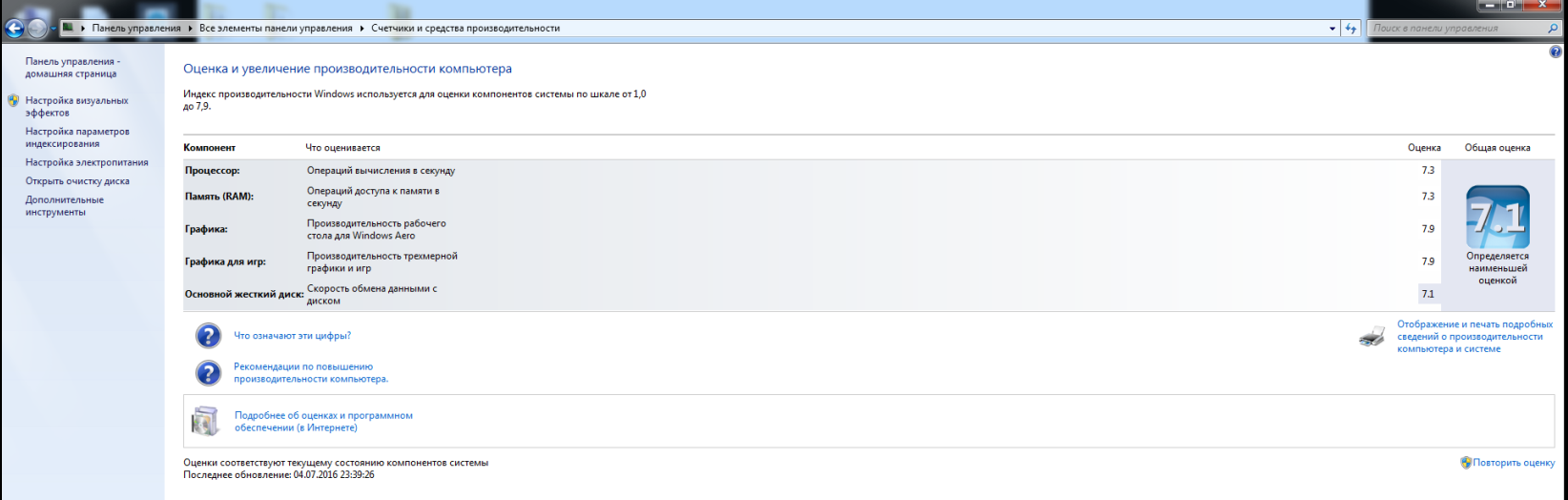Click 'Скорость обмена данными с диском' description

(372, 294)
